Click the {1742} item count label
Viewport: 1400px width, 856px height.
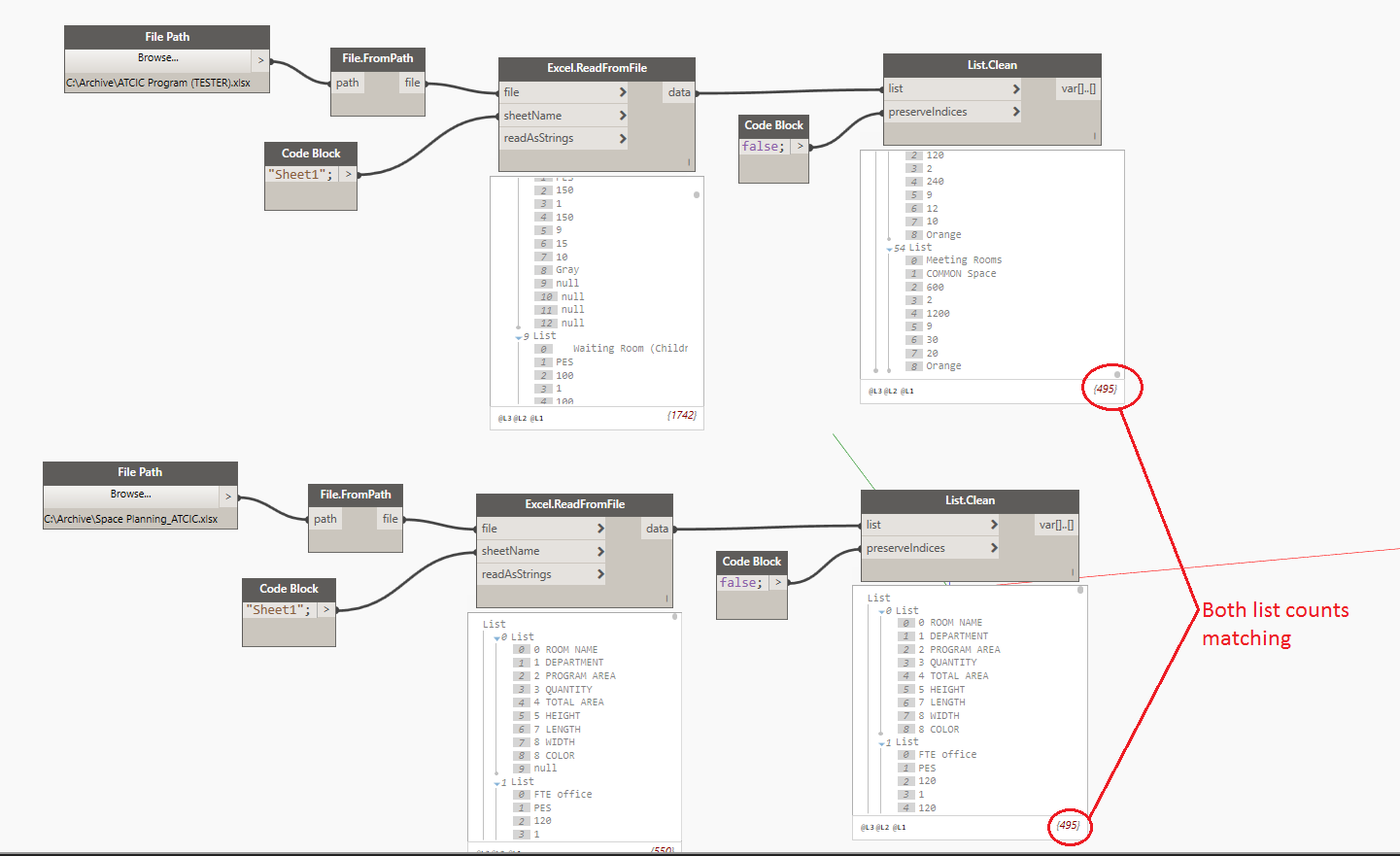[x=682, y=415]
